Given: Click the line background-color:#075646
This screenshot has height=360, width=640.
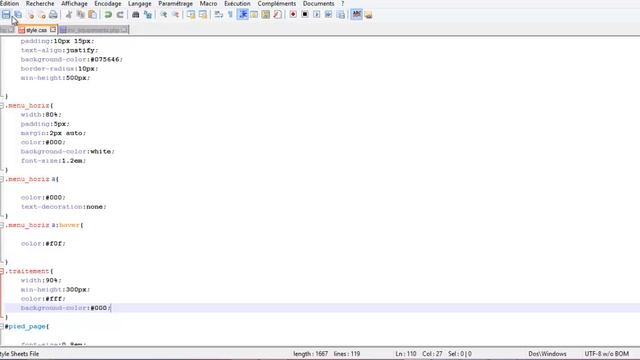Looking at the screenshot, I should 72,60.
